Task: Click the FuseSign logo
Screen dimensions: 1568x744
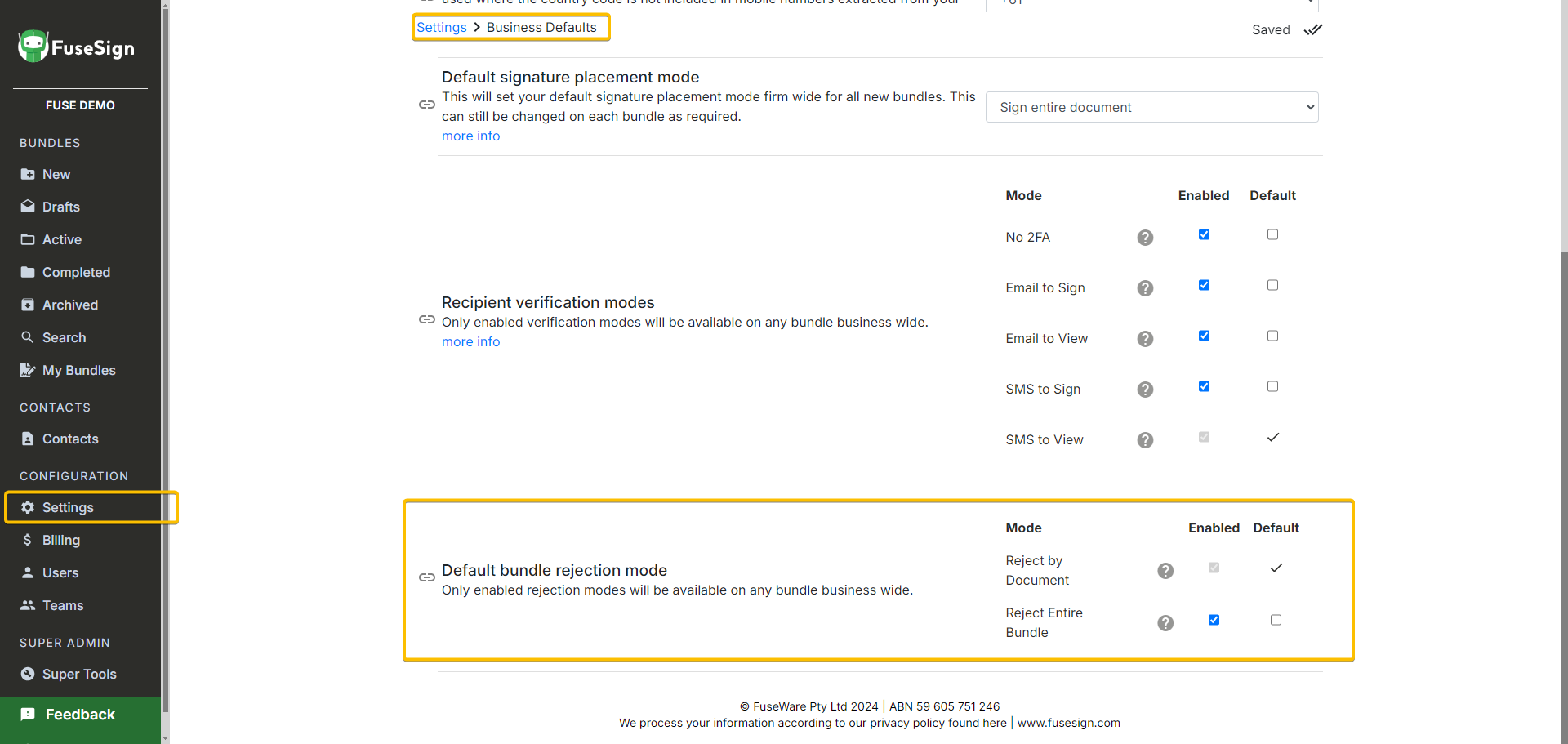Action: [x=77, y=47]
